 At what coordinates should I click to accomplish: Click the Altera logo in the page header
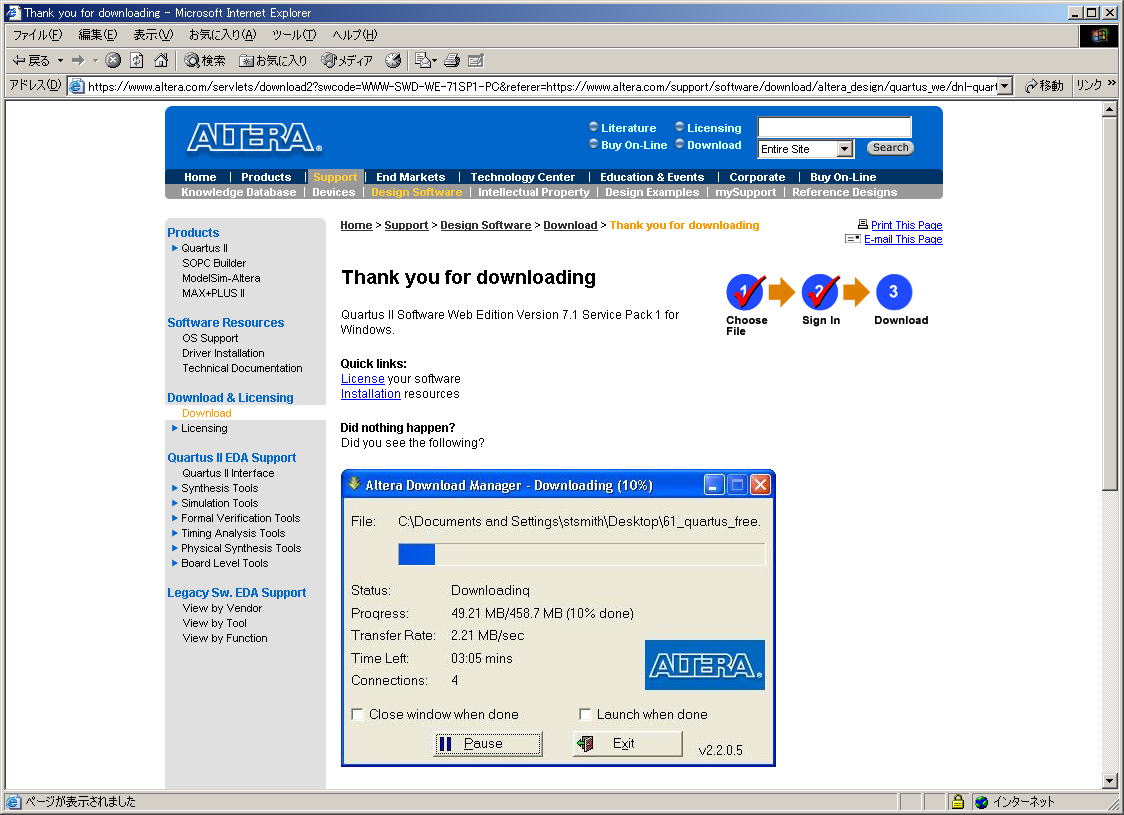[x=254, y=137]
